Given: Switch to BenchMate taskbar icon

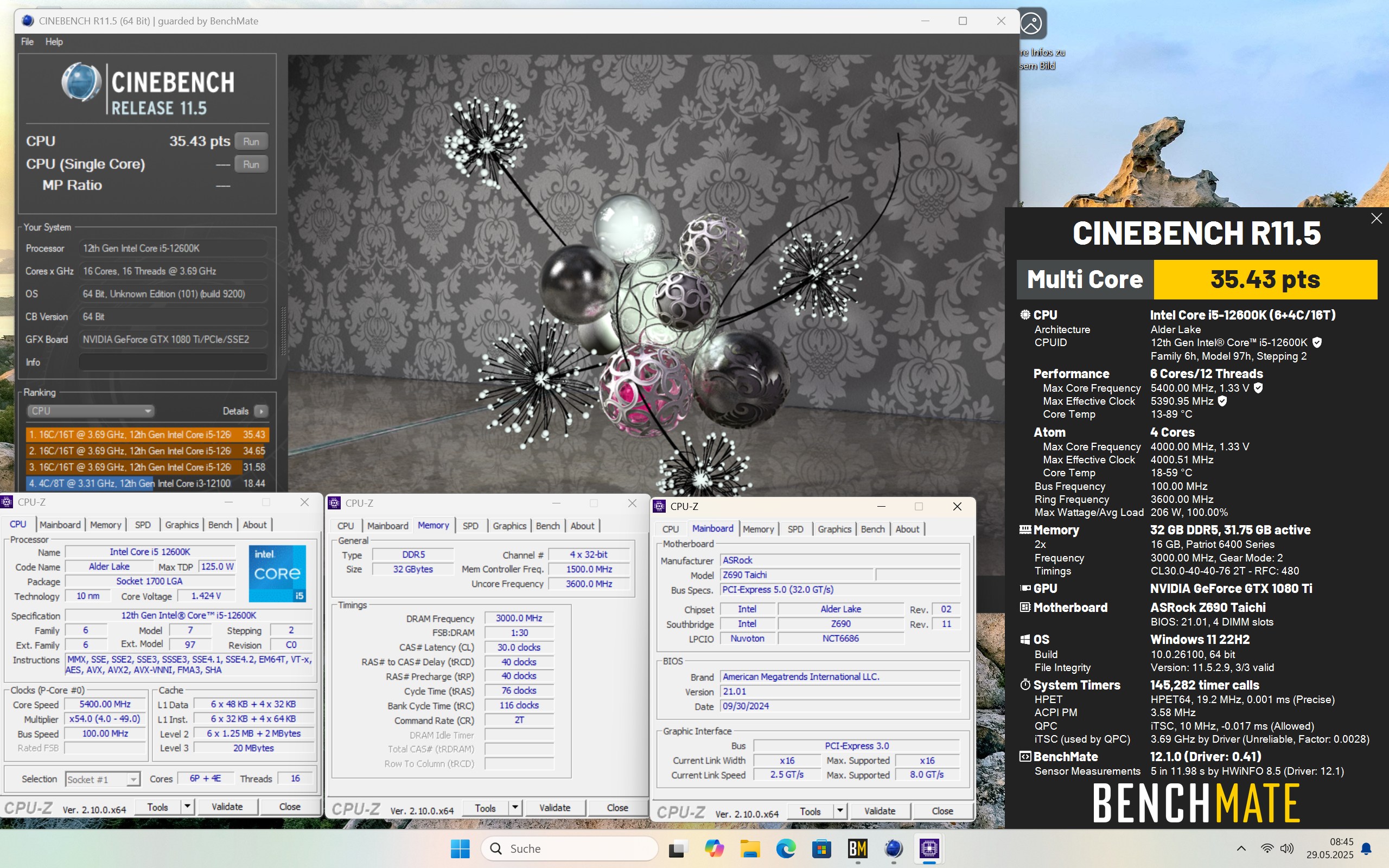Looking at the screenshot, I should 857,848.
